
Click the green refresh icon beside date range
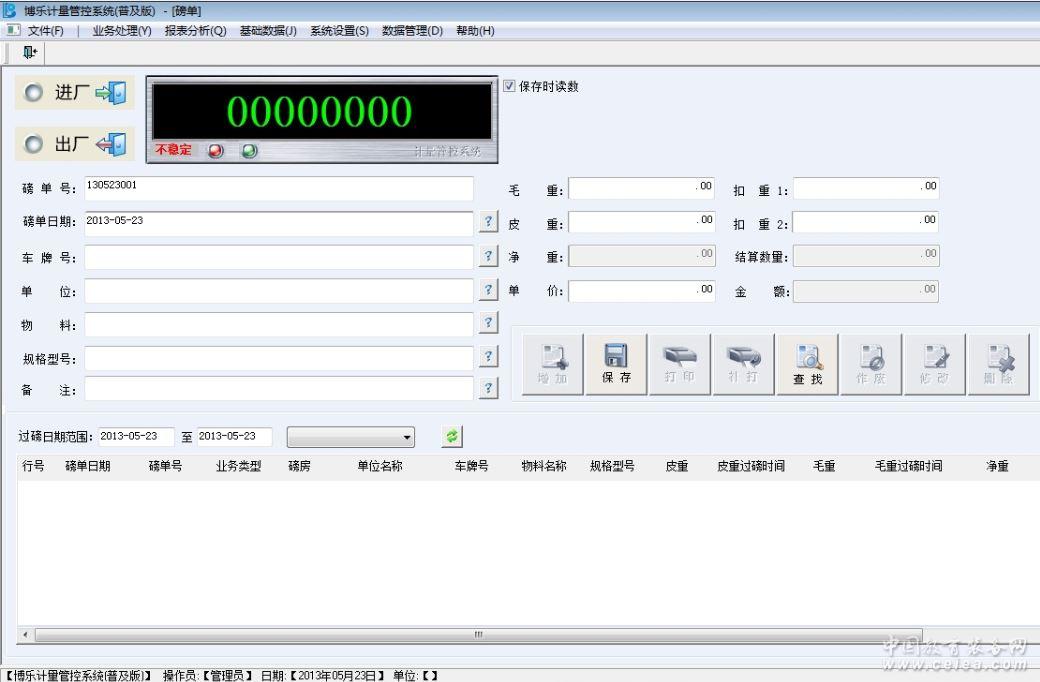[452, 437]
